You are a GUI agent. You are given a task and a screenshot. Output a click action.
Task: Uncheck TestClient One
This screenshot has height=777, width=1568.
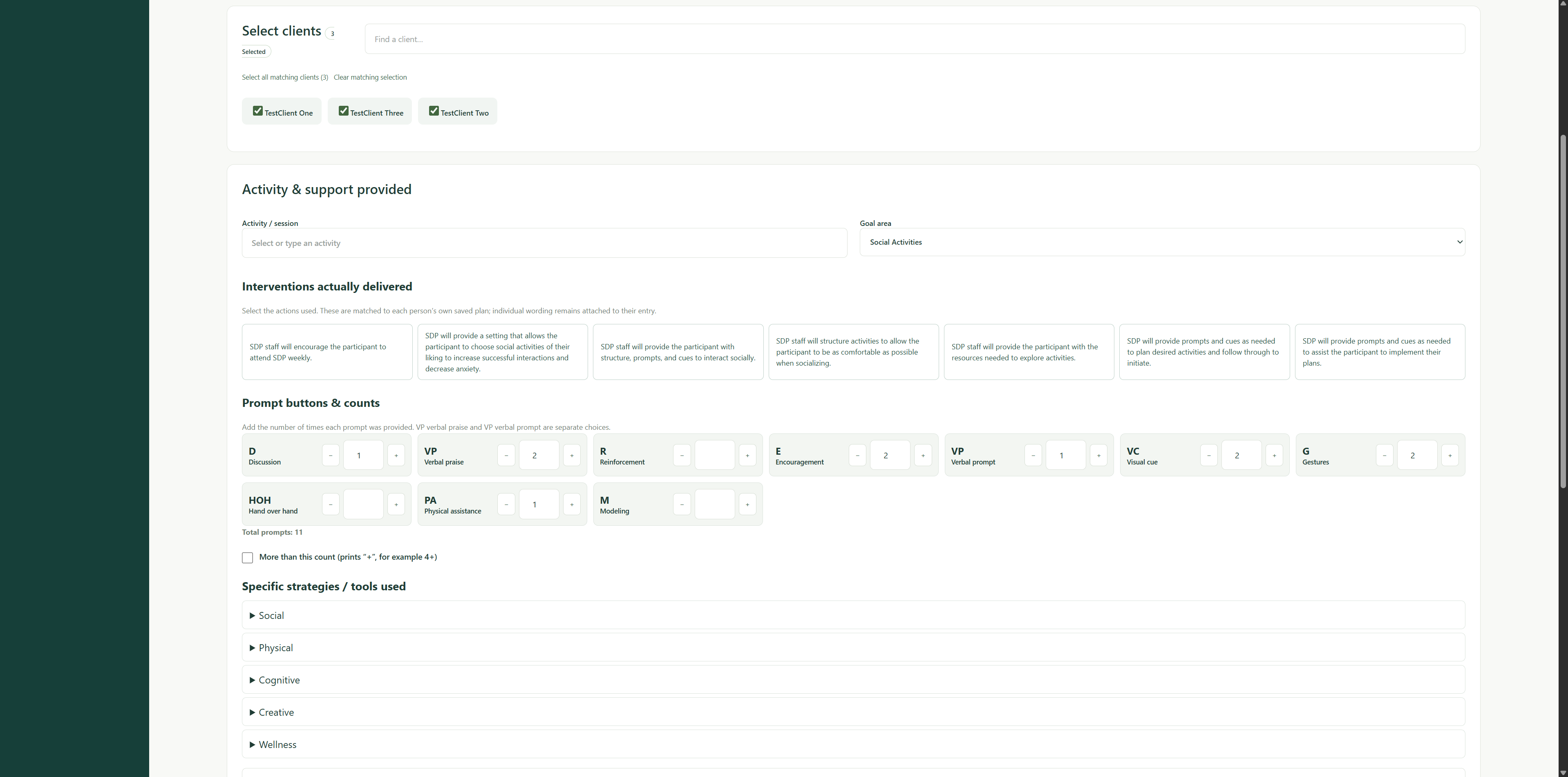pos(258,111)
